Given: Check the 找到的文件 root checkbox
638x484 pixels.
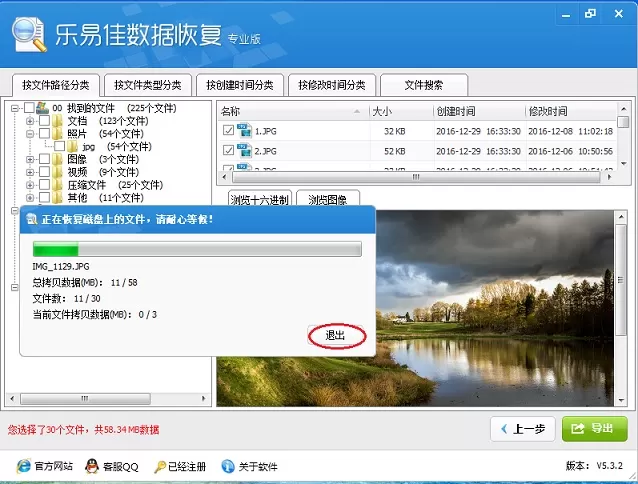Looking at the screenshot, I should [29, 108].
